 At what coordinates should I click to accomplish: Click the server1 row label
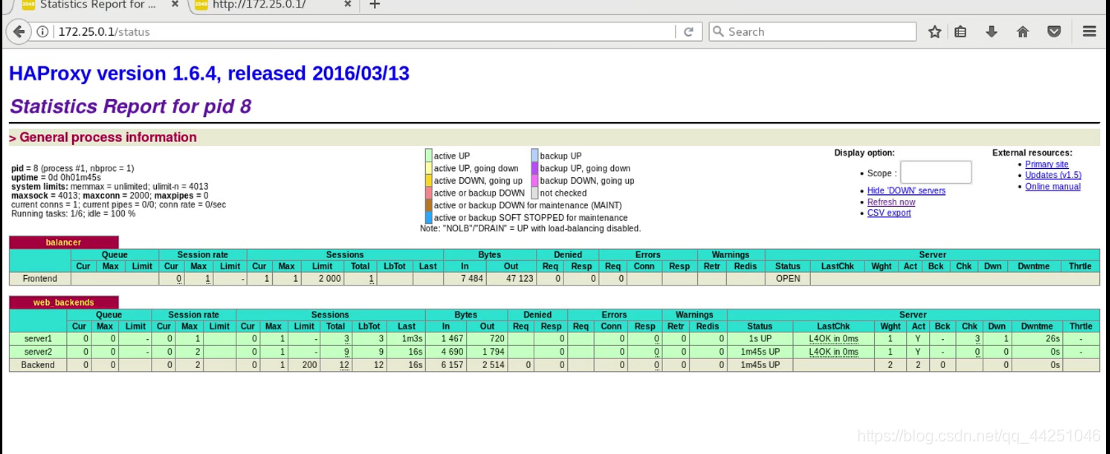point(39,339)
